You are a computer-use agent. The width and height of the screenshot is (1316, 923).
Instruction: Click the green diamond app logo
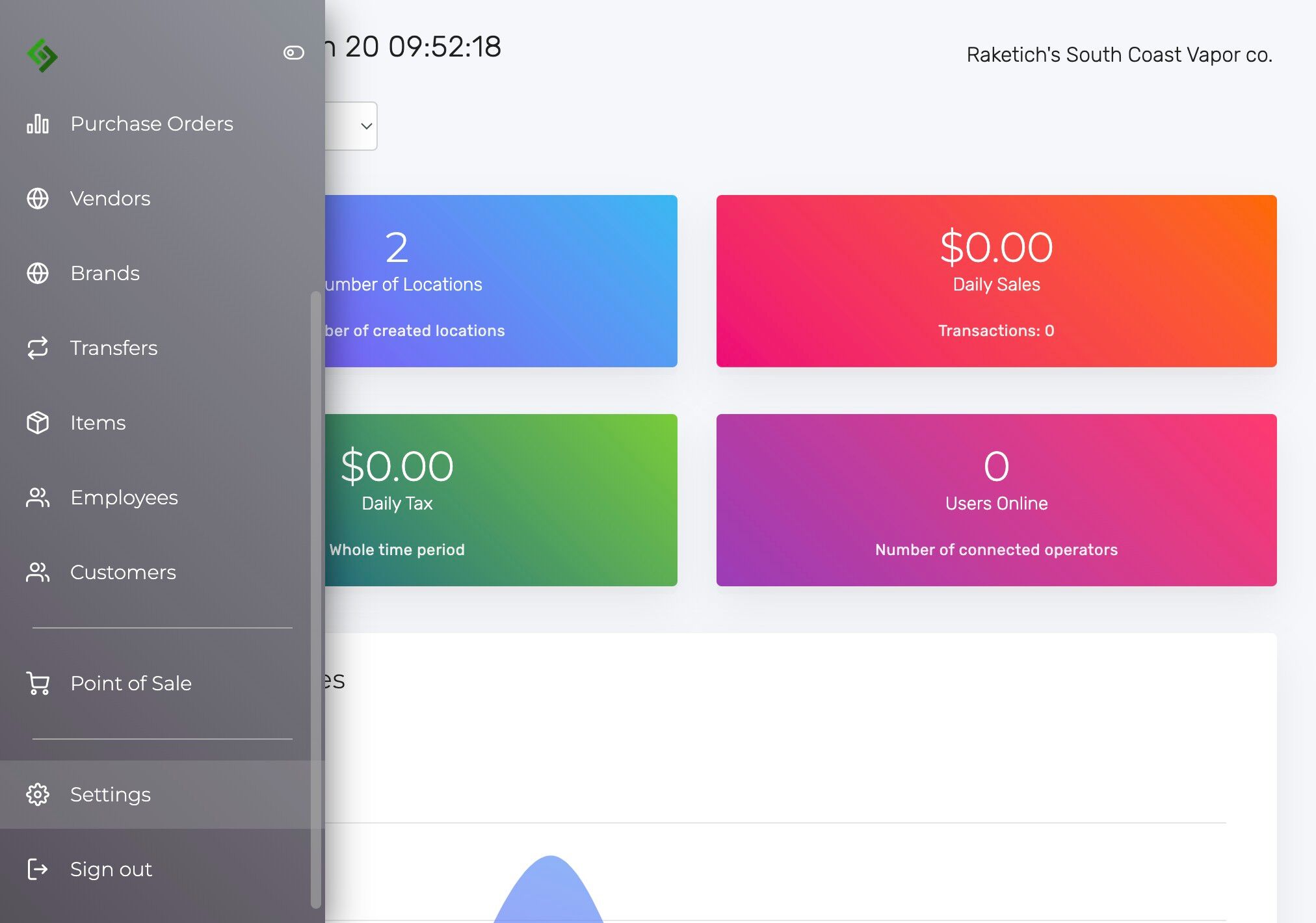pyautogui.click(x=42, y=55)
